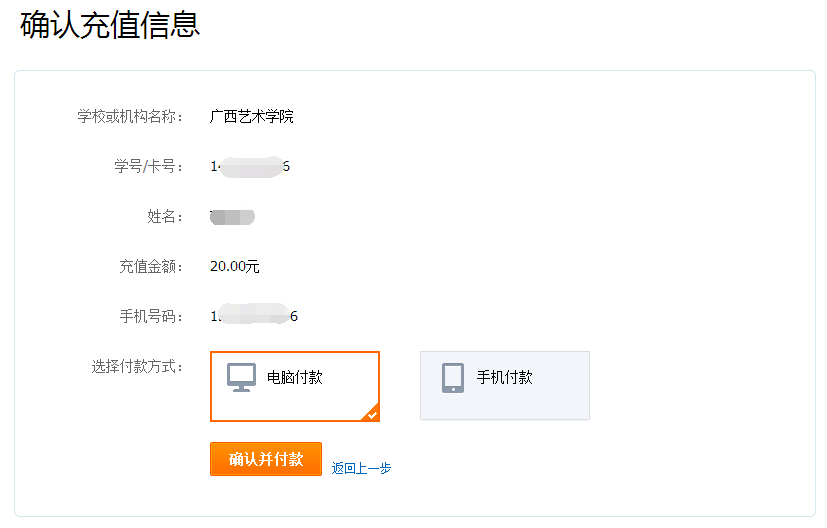827x528 pixels.
Task: Click the blurred phone number value
Action: [254, 316]
